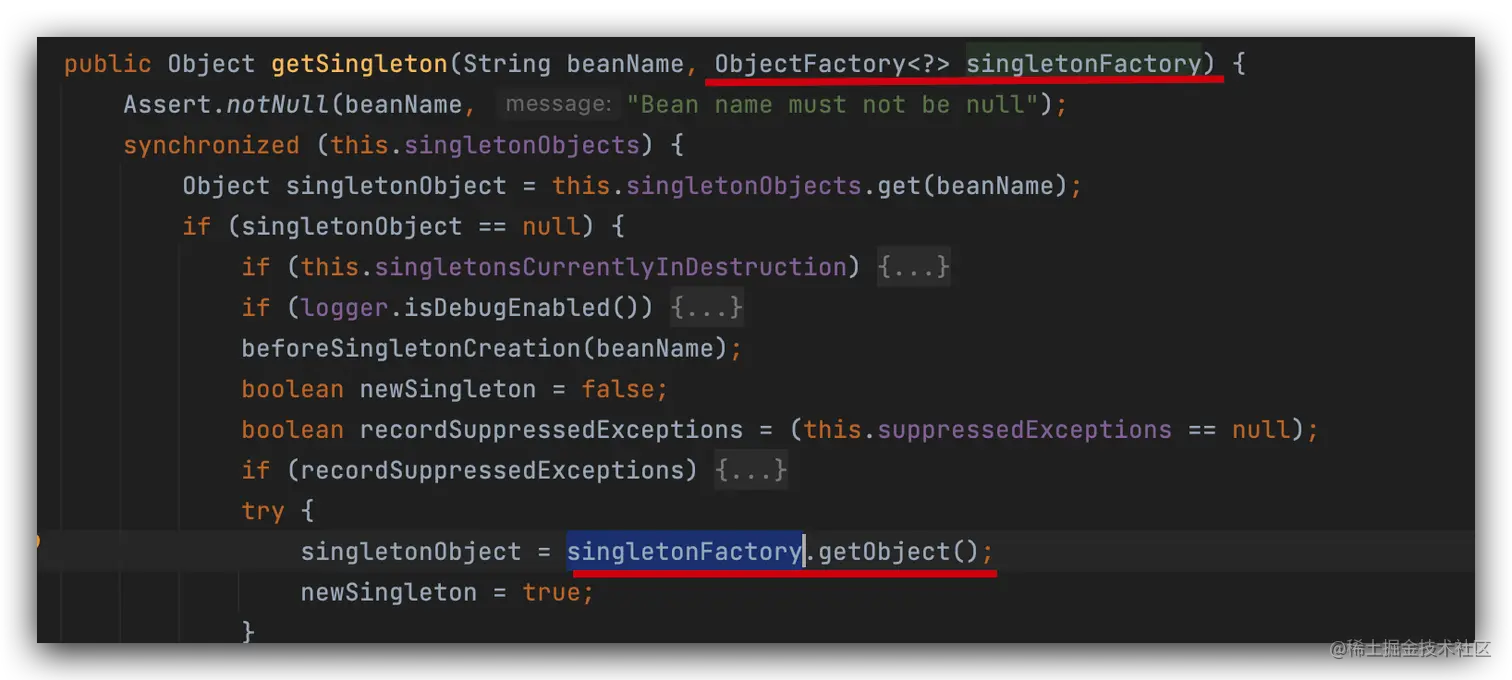Click beforeSingletonCreation(beanName) call

click(x=483, y=349)
